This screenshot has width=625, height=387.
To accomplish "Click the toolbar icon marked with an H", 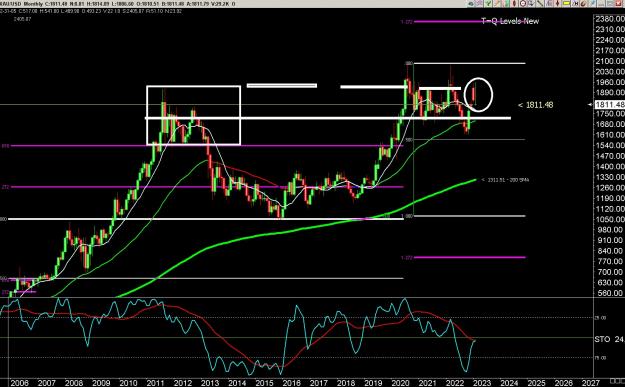I will 576,4.
